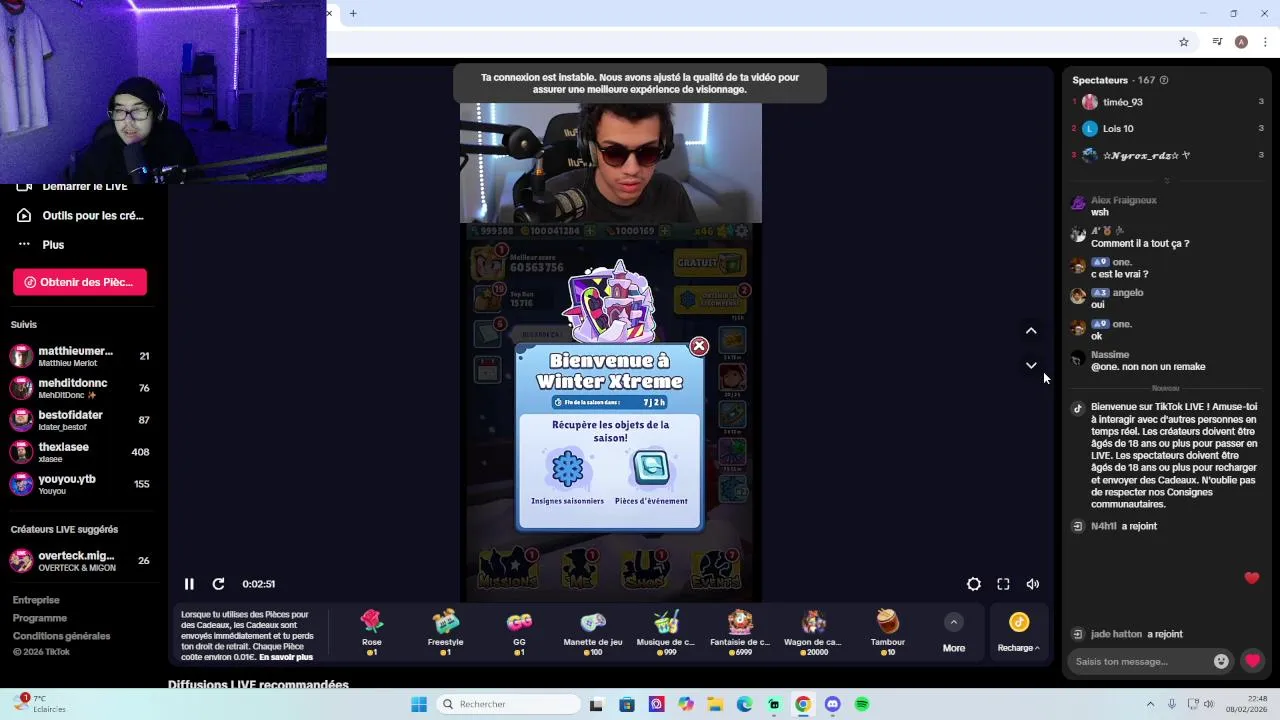The height and width of the screenshot is (720, 1280).
Task: Show hidden system tray icons
Action: click(x=1150, y=704)
